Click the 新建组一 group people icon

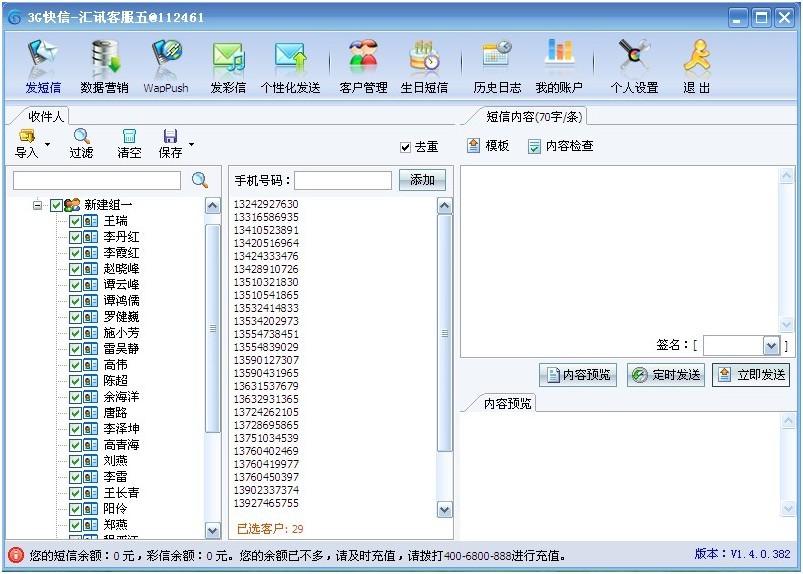pos(72,205)
